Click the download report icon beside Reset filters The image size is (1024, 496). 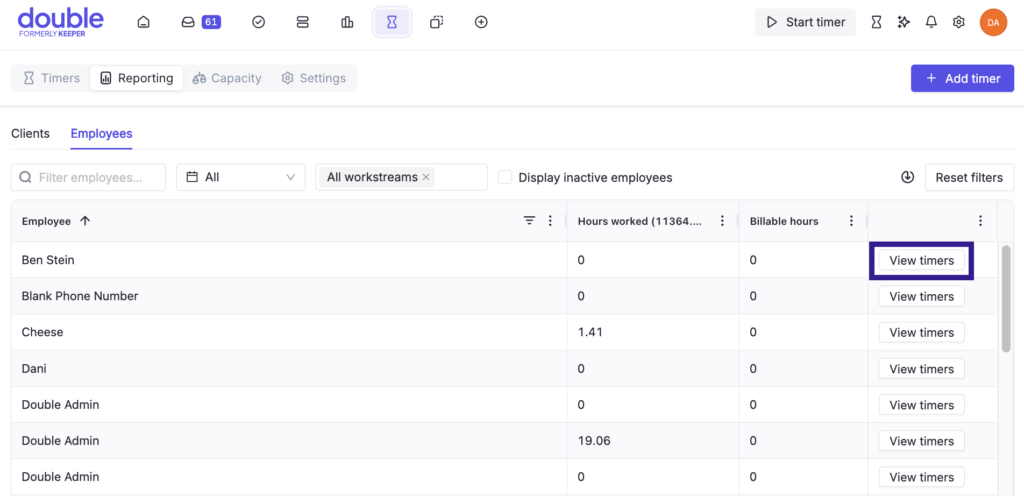[907, 177]
